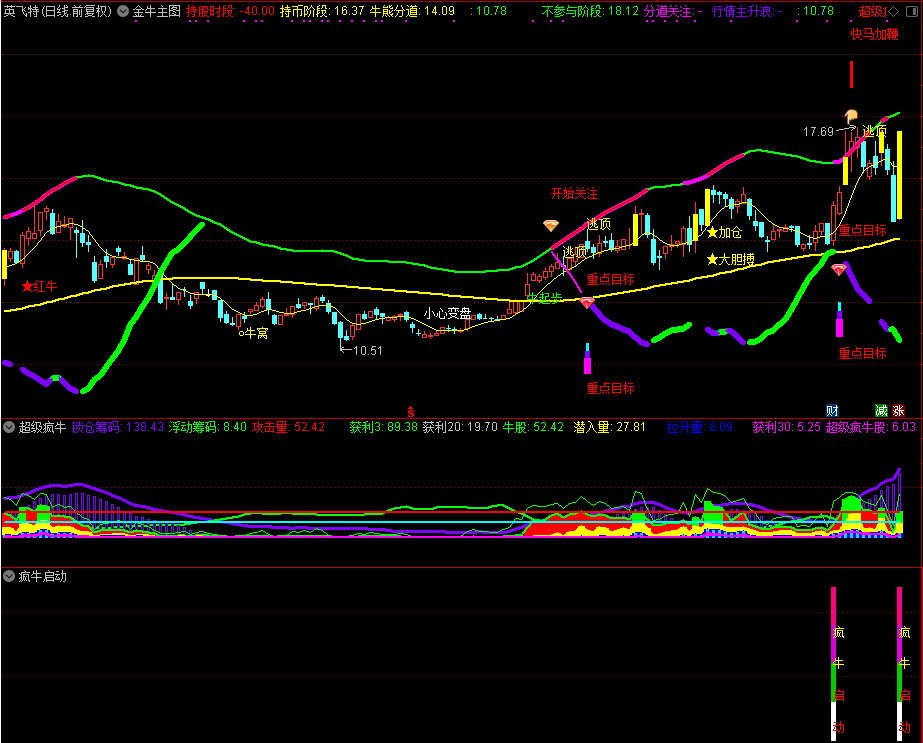The height and width of the screenshot is (743, 923).
Task: Click the pointing hand icon above 17.69
Action: (x=851, y=115)
